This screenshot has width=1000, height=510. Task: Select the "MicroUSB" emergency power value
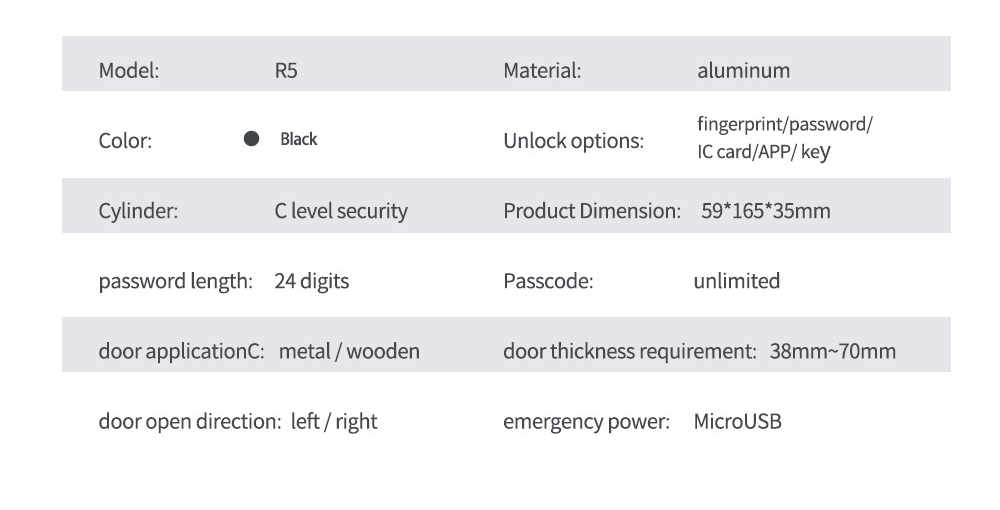click(737, 421)
